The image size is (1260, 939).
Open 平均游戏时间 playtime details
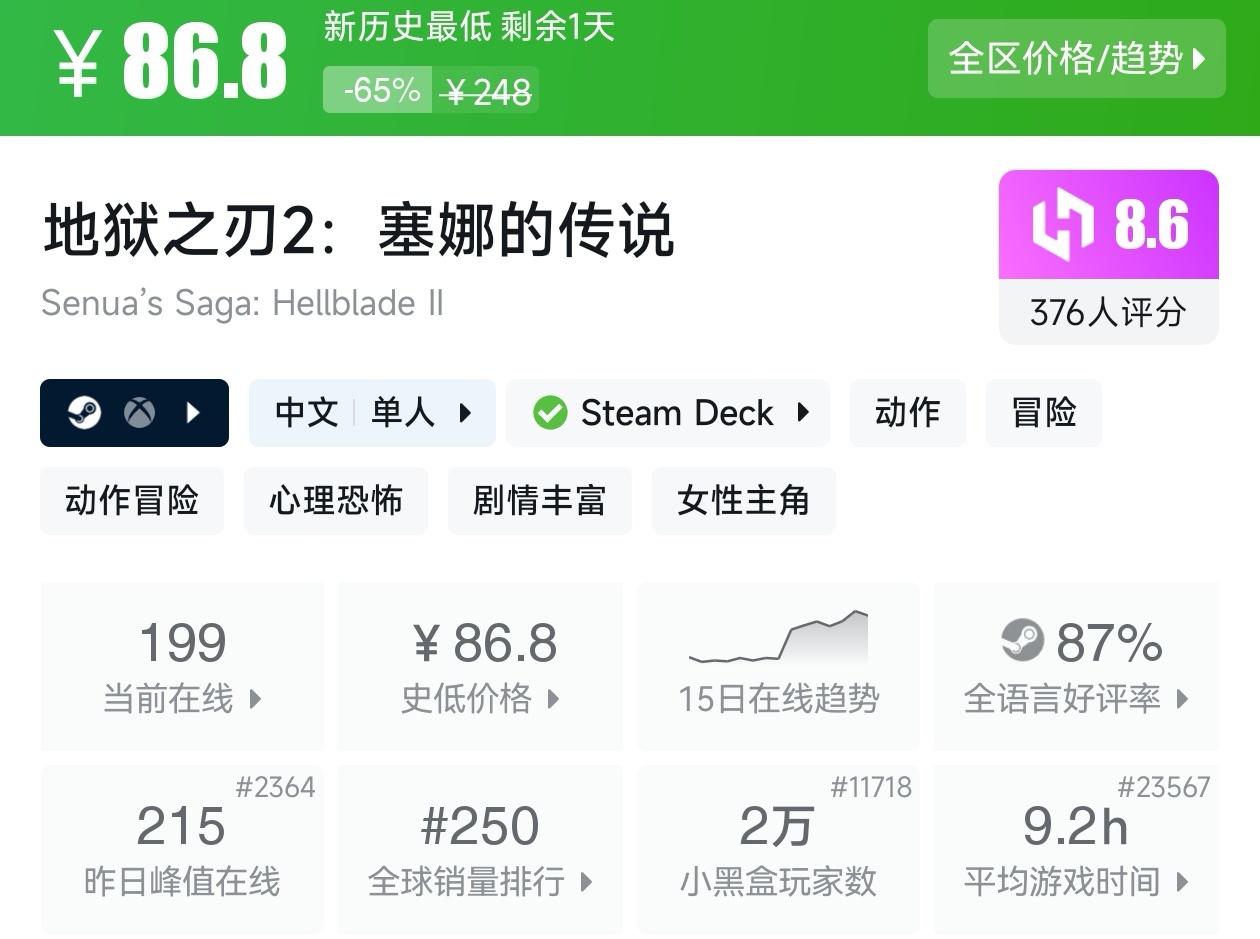(x=1076, y=850)
